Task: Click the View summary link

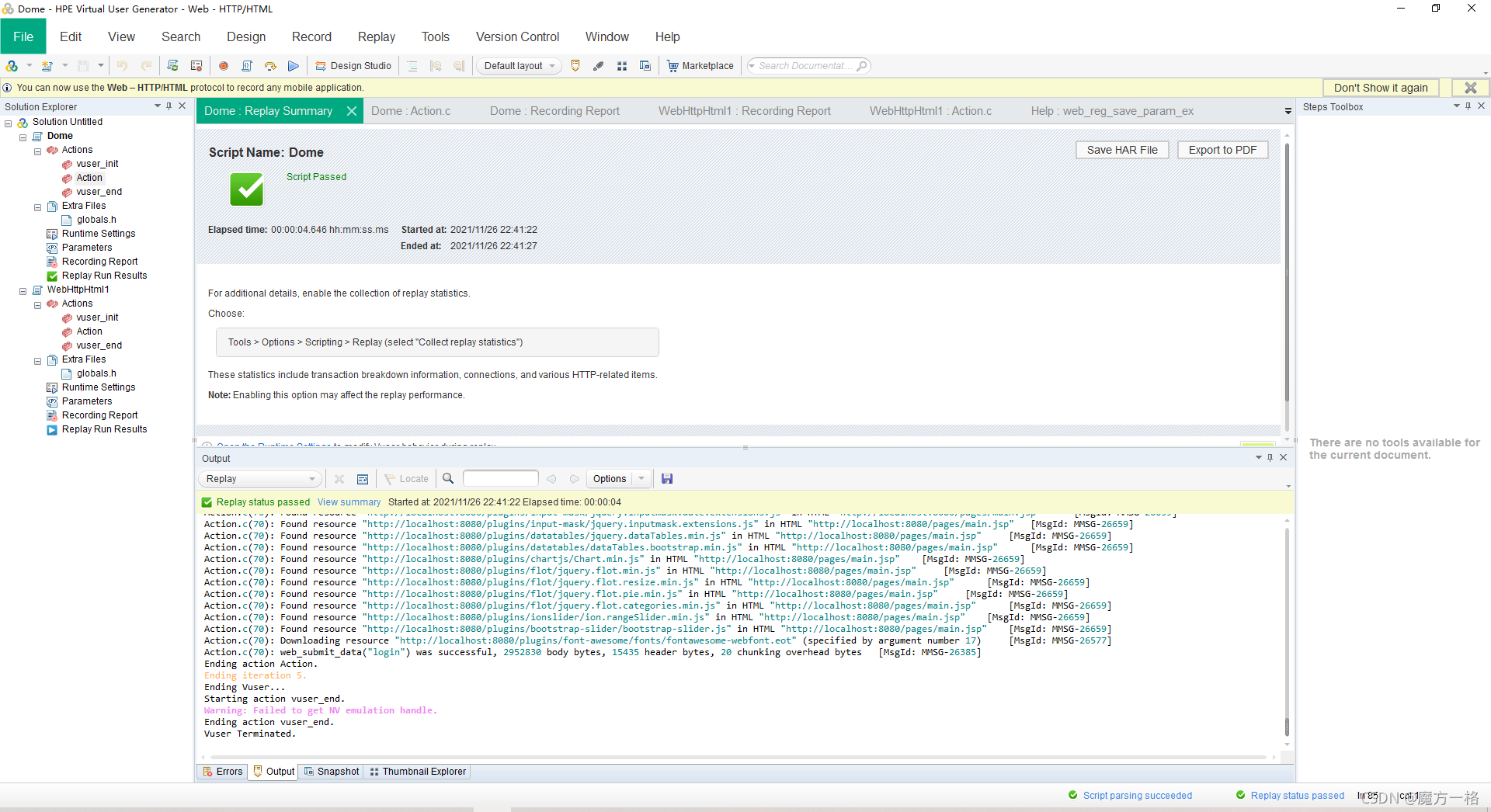Action: [x=349, y=502]
